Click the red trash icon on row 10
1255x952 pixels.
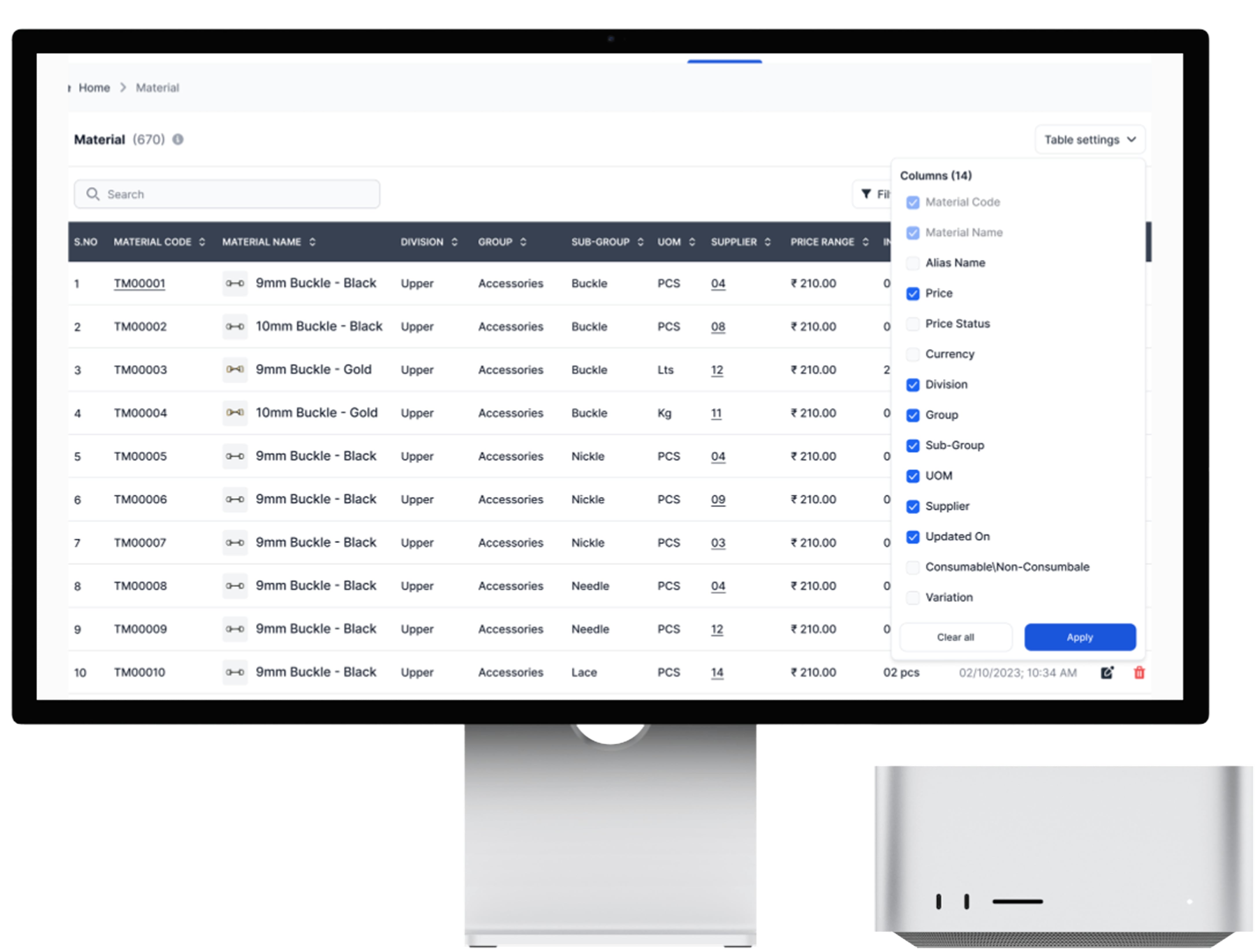[x=1139, y=672]
